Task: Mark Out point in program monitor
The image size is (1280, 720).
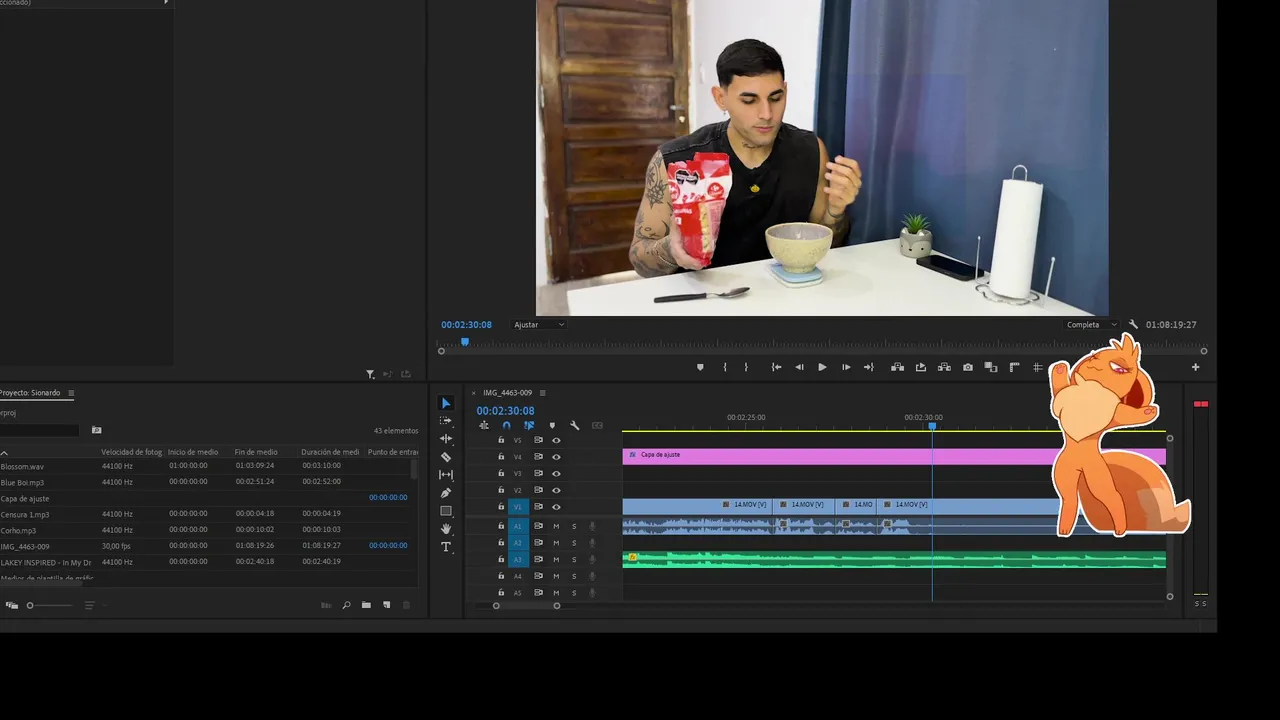Action: (746, 367)
